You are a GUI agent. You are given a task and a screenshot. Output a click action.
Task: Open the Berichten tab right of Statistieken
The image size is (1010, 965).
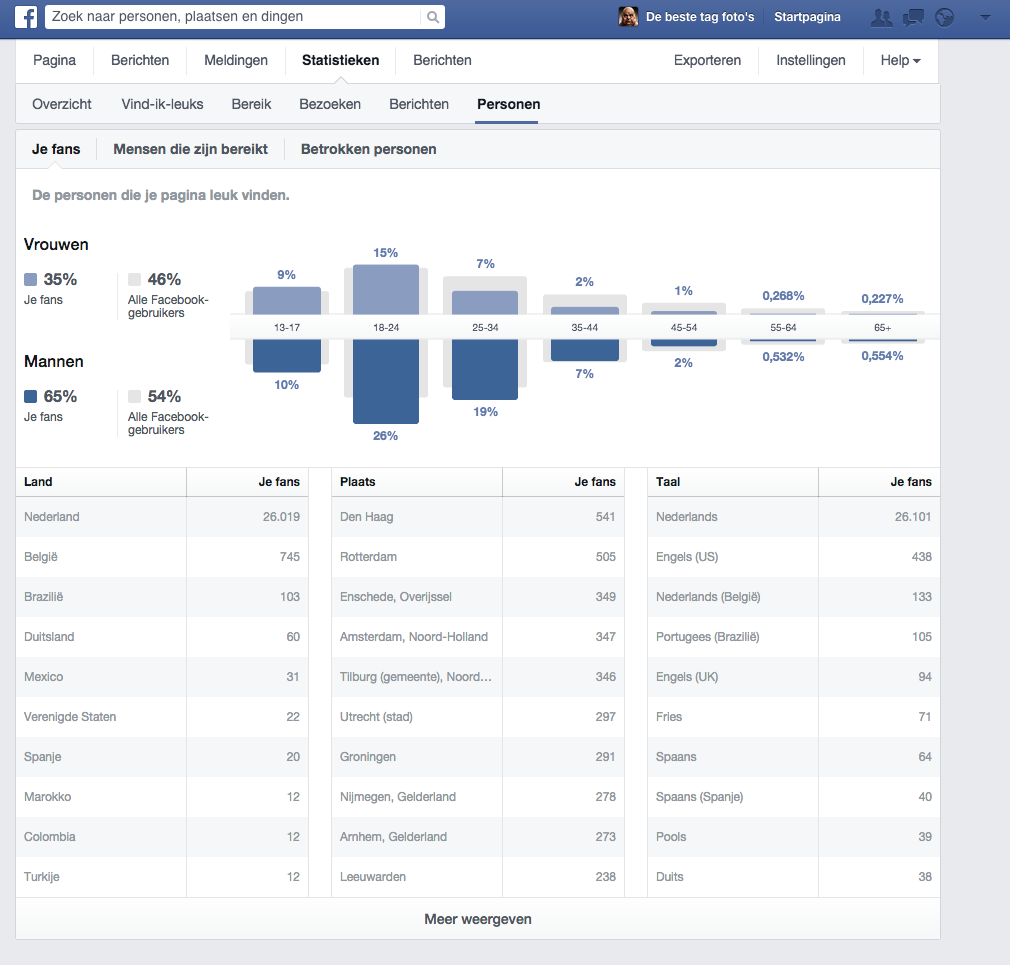pyautogui.click(x=443, y=61)
